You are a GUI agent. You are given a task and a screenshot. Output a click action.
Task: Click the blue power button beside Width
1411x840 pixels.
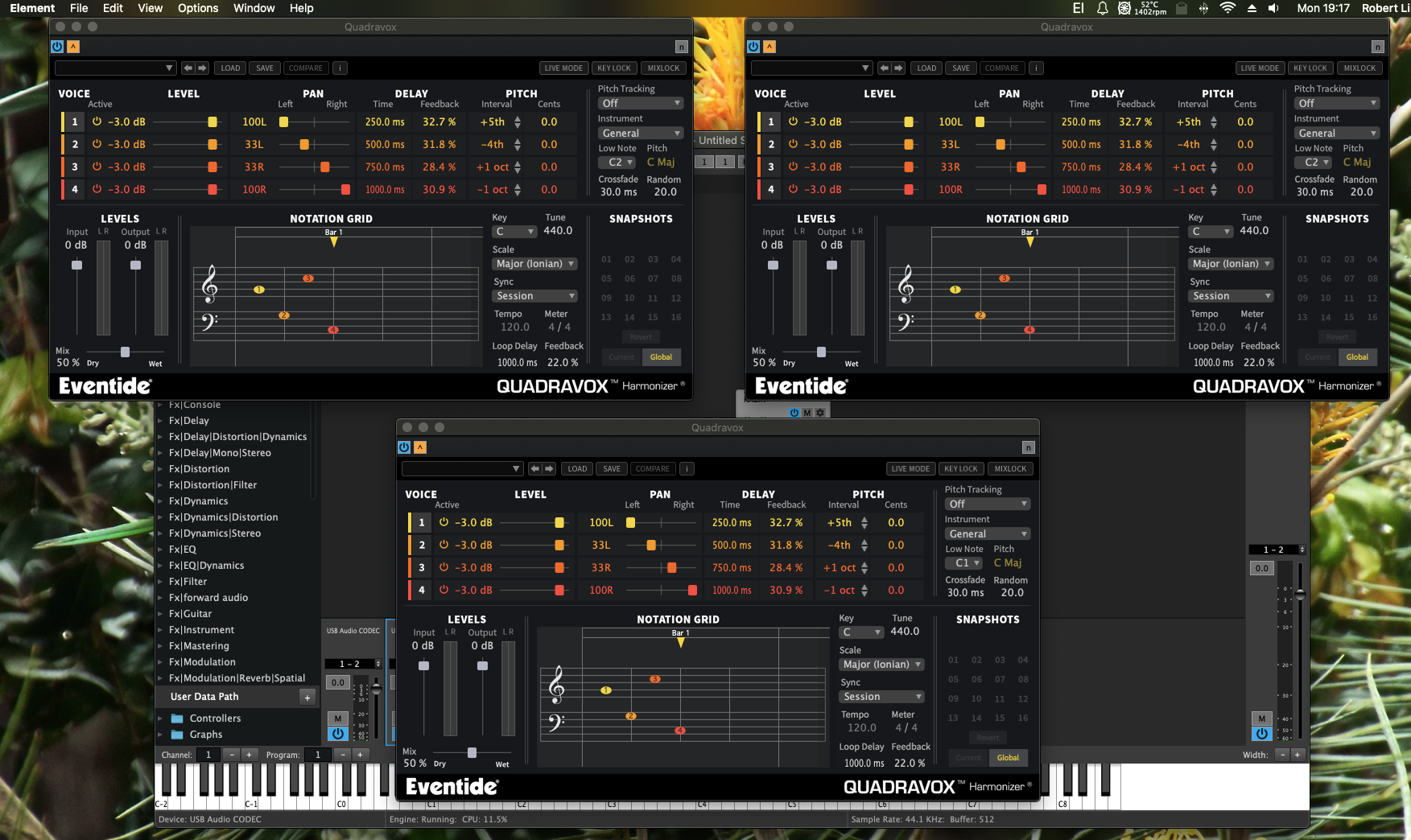(1261, 734)
